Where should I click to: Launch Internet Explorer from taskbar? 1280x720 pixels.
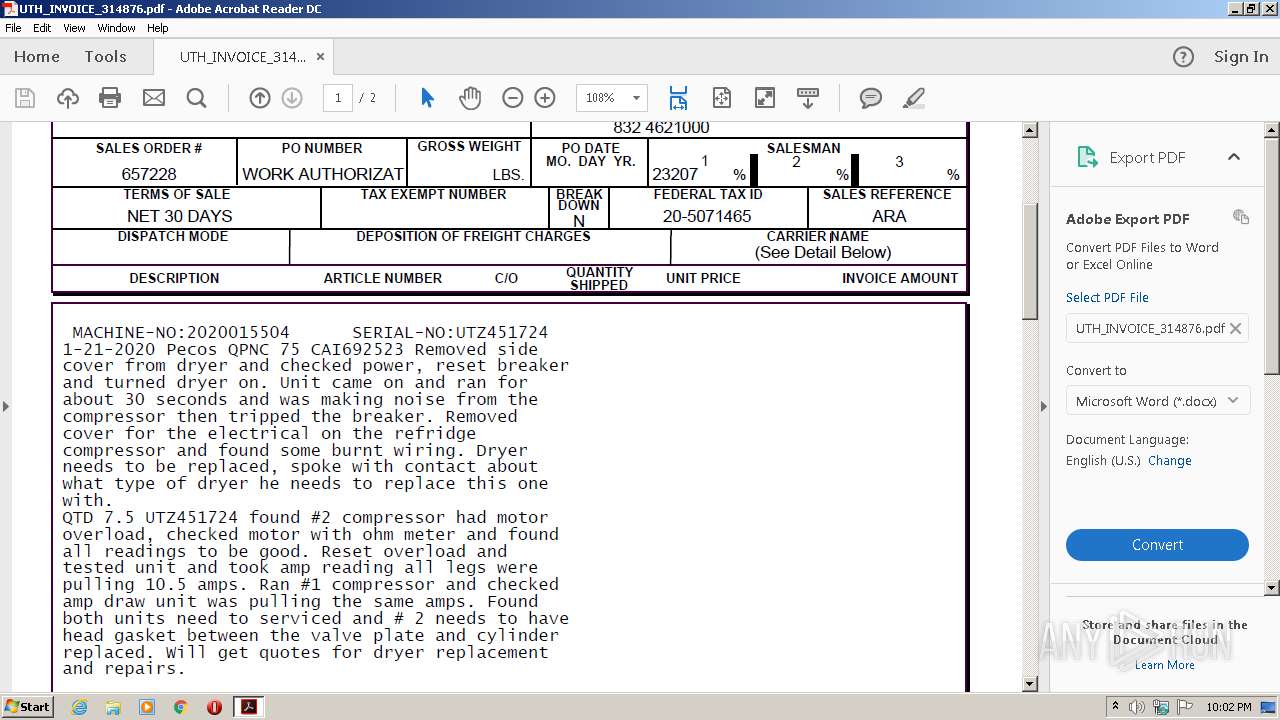tap(79, 707)
